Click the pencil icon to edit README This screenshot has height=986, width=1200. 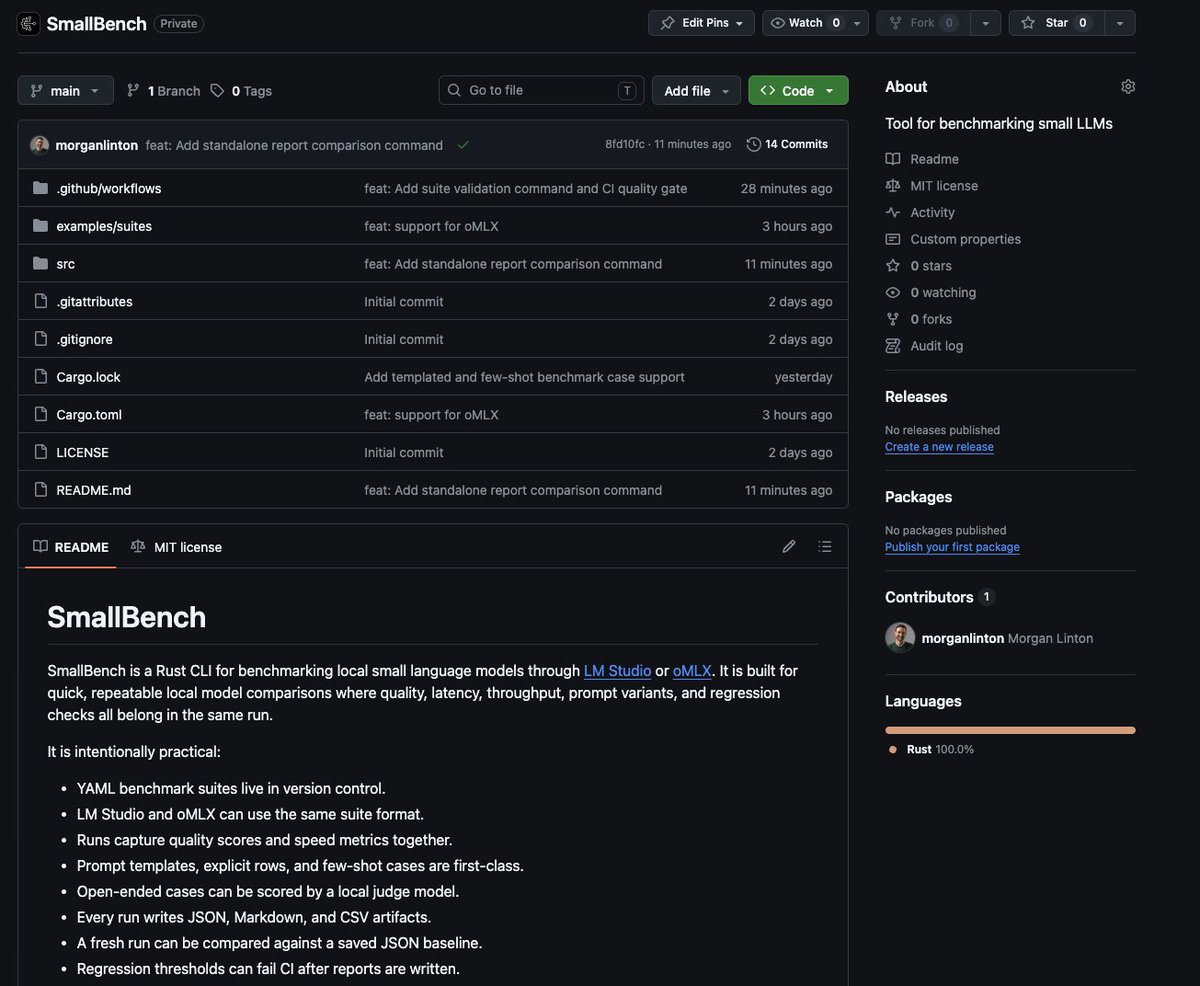pyautogui.click(x=789, y=546)
